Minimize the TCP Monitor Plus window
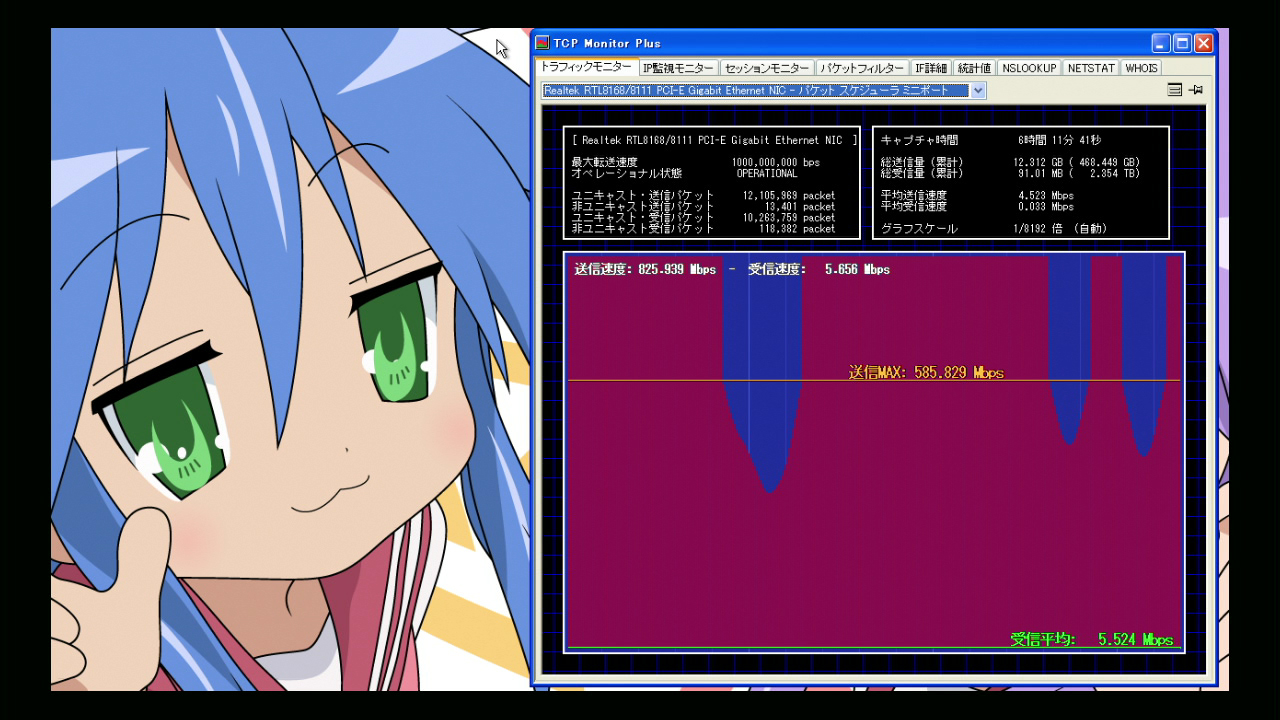The width and height of the screenshot is (1280, 720). pos(1160,43)
